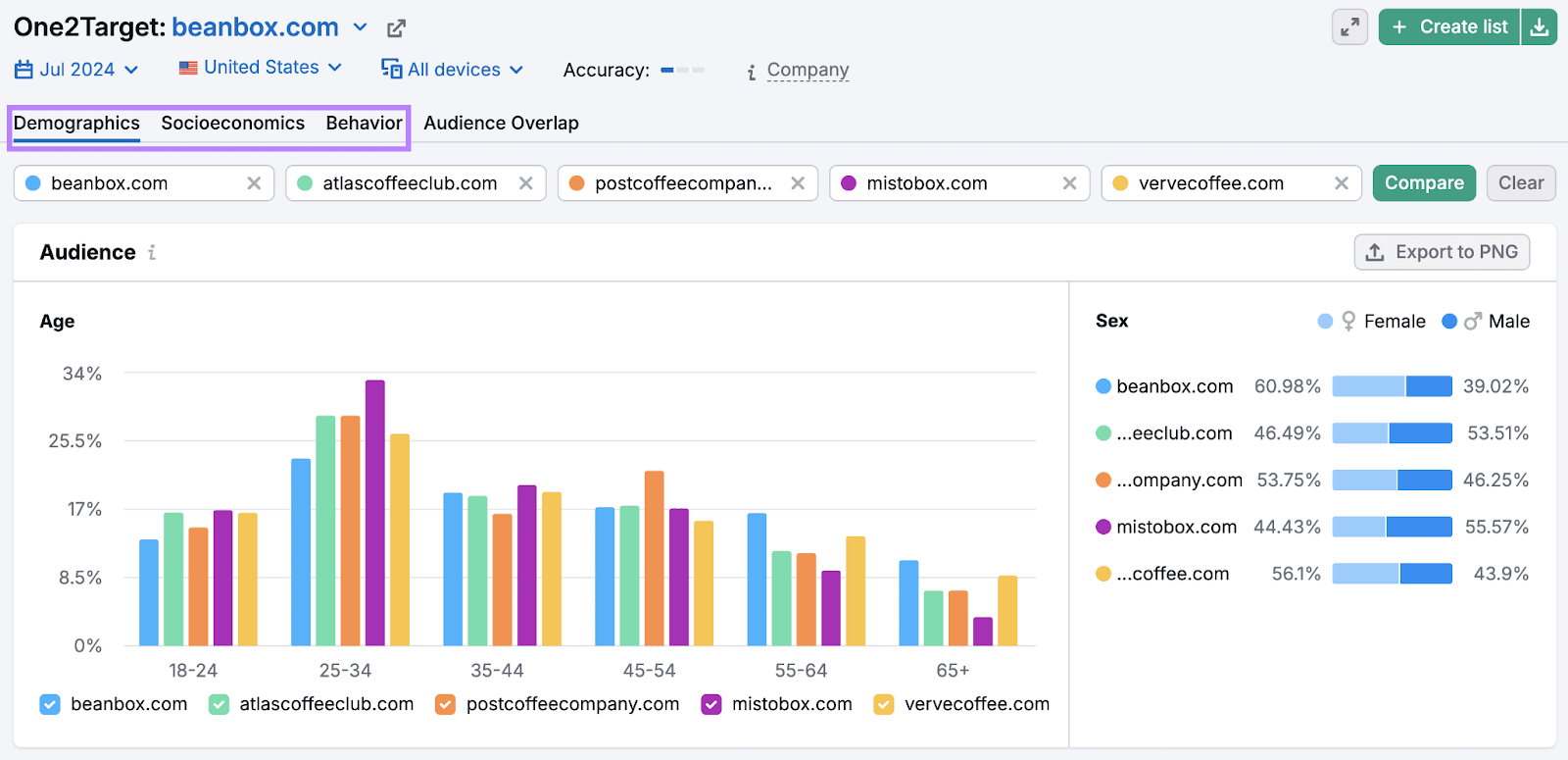This screenshot has width=1568, height=760.
Task: Uncheck vervecoffee.com in the chart legend
Action: pyautogui.click(x=884, y=704)
